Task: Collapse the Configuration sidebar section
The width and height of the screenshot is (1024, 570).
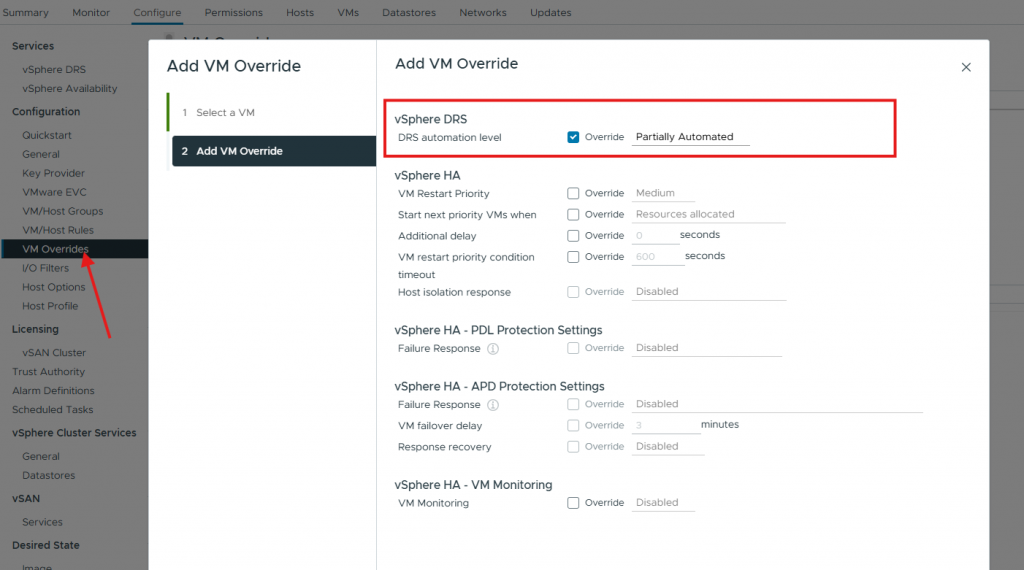Action: (x=46, y=112)
